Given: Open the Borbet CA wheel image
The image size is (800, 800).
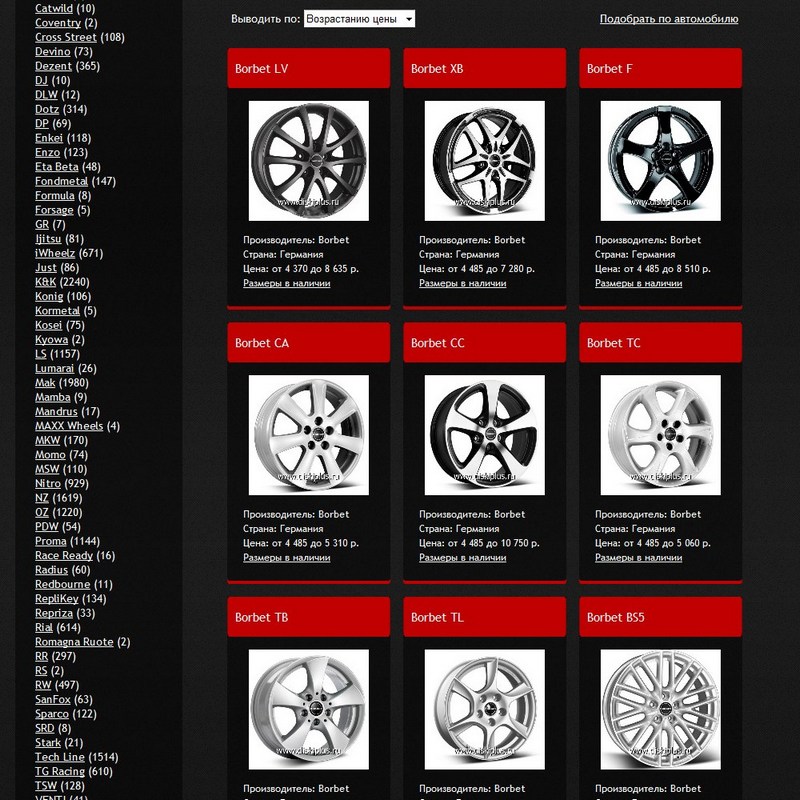Looking at the screenshot, I should click(309, 435).
